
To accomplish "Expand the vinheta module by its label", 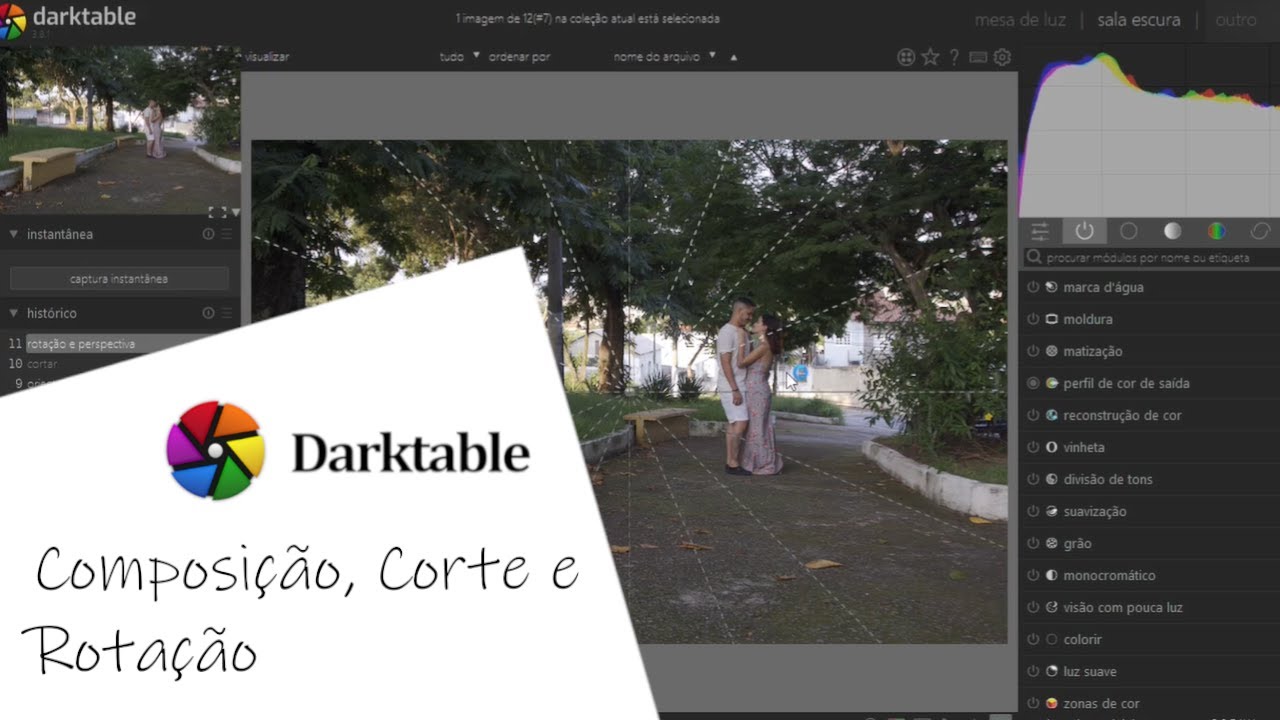I will tap(1084, 447).
